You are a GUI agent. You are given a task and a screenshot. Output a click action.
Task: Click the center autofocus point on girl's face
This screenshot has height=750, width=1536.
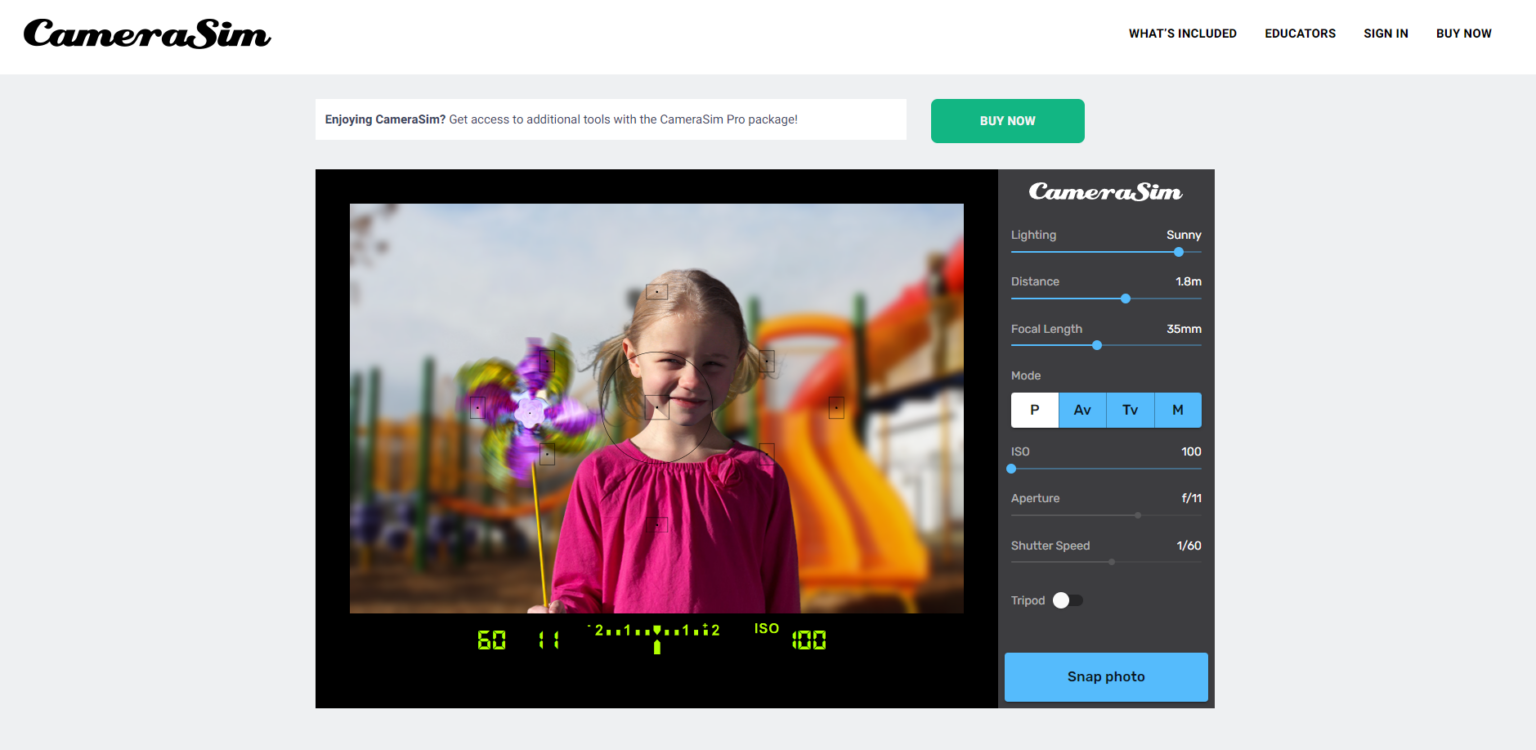coord(657,407)
